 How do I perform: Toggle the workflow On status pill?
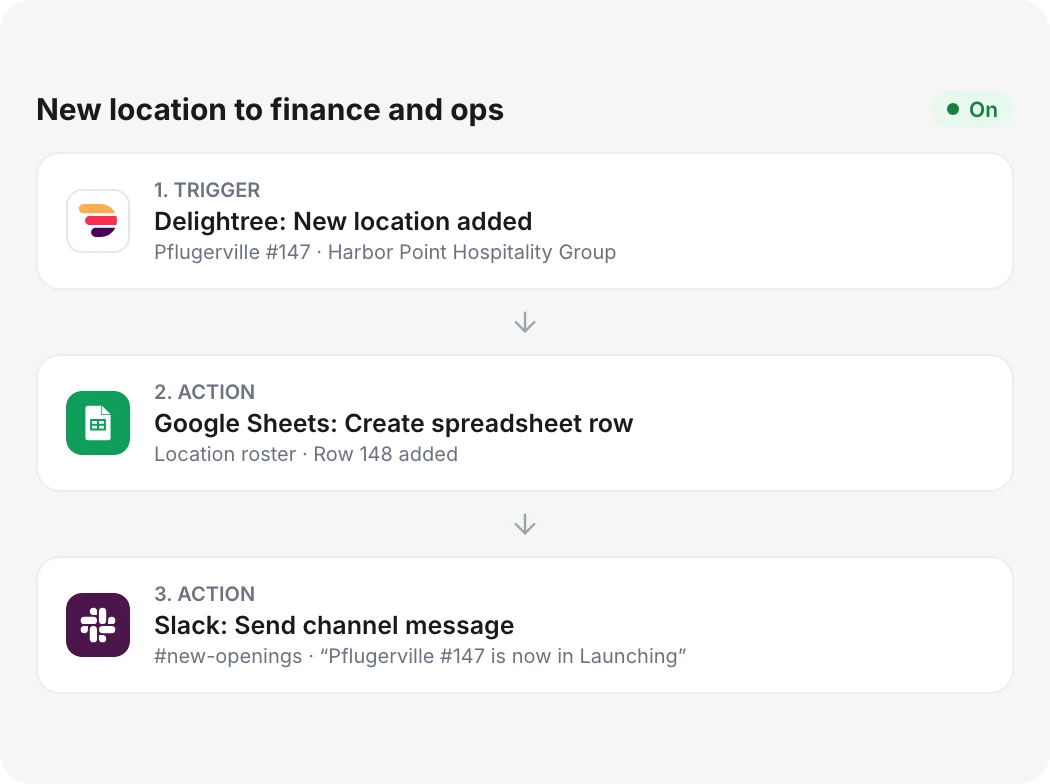tap(972, 110)
